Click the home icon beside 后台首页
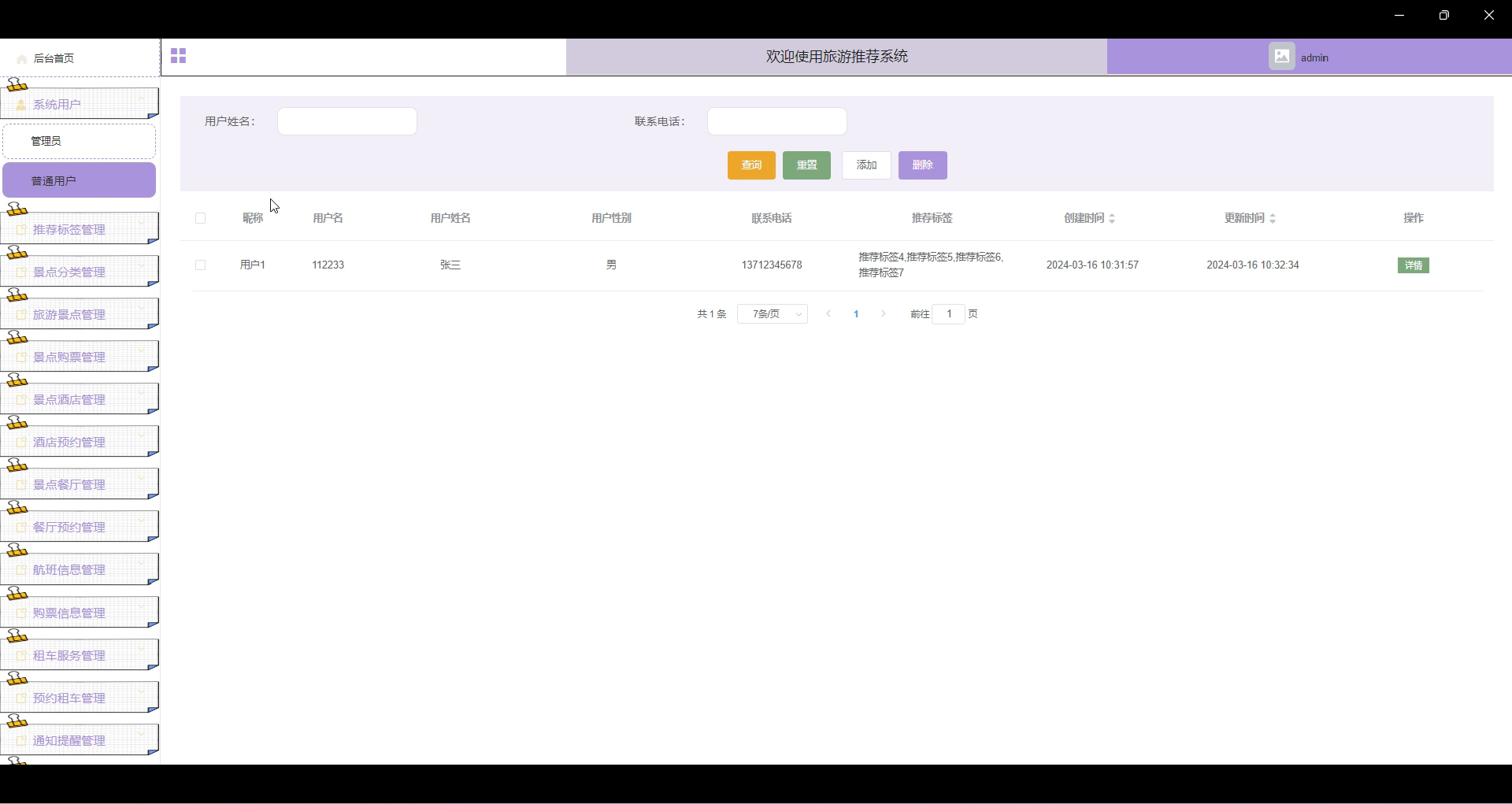Screen dimensions: 1512x804 pos(22,59)
